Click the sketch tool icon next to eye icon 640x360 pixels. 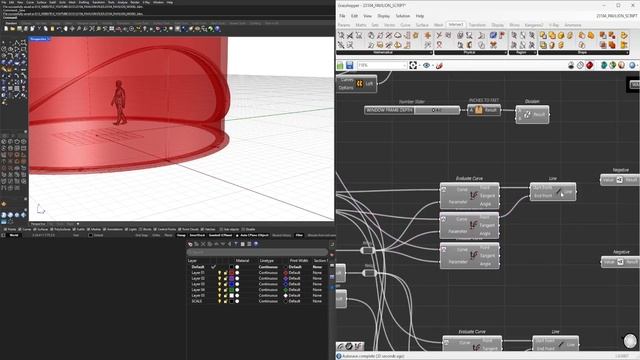[x=439, y=65]
